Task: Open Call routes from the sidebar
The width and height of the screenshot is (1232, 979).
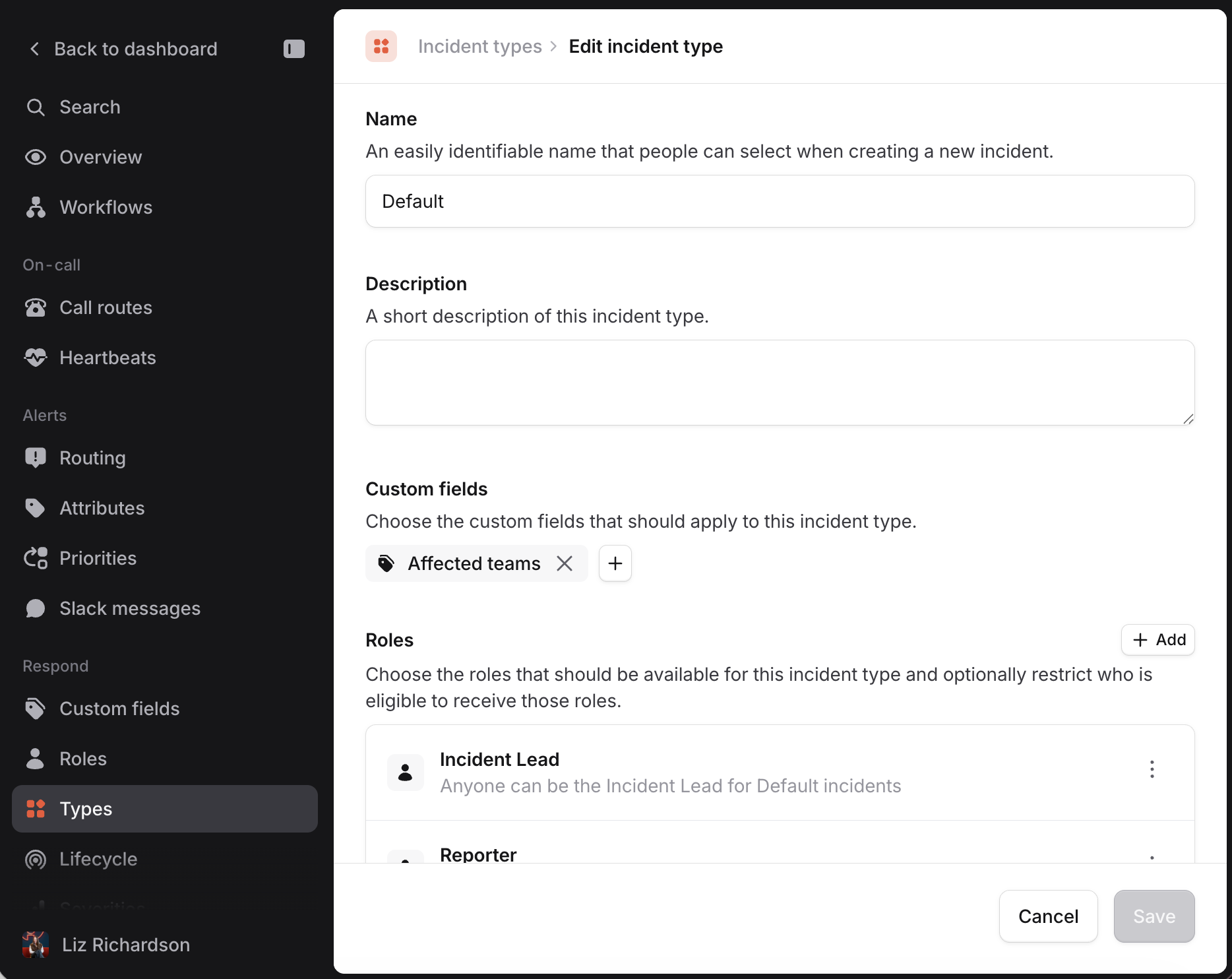Action: click(165, 307)
